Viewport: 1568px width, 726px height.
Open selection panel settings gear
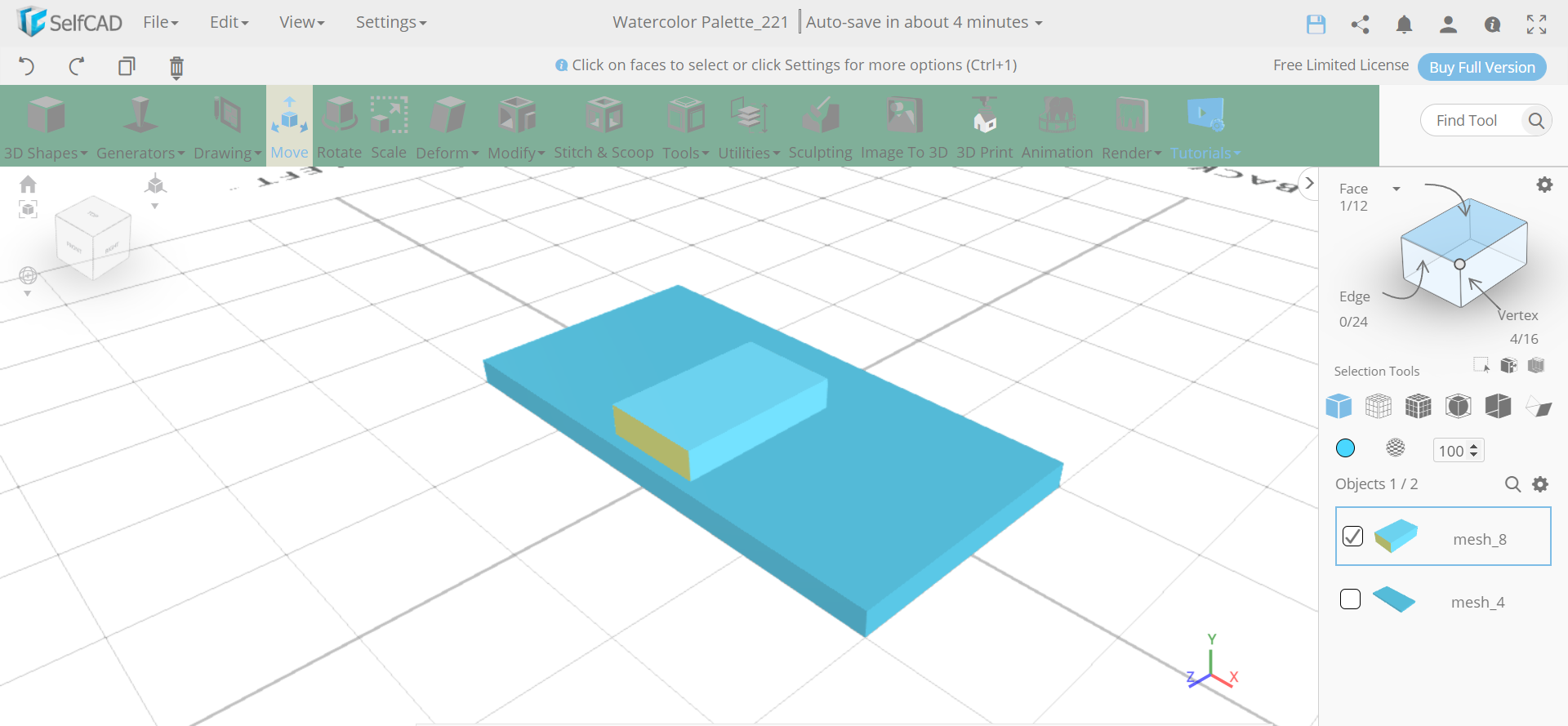pos(1544,185)
